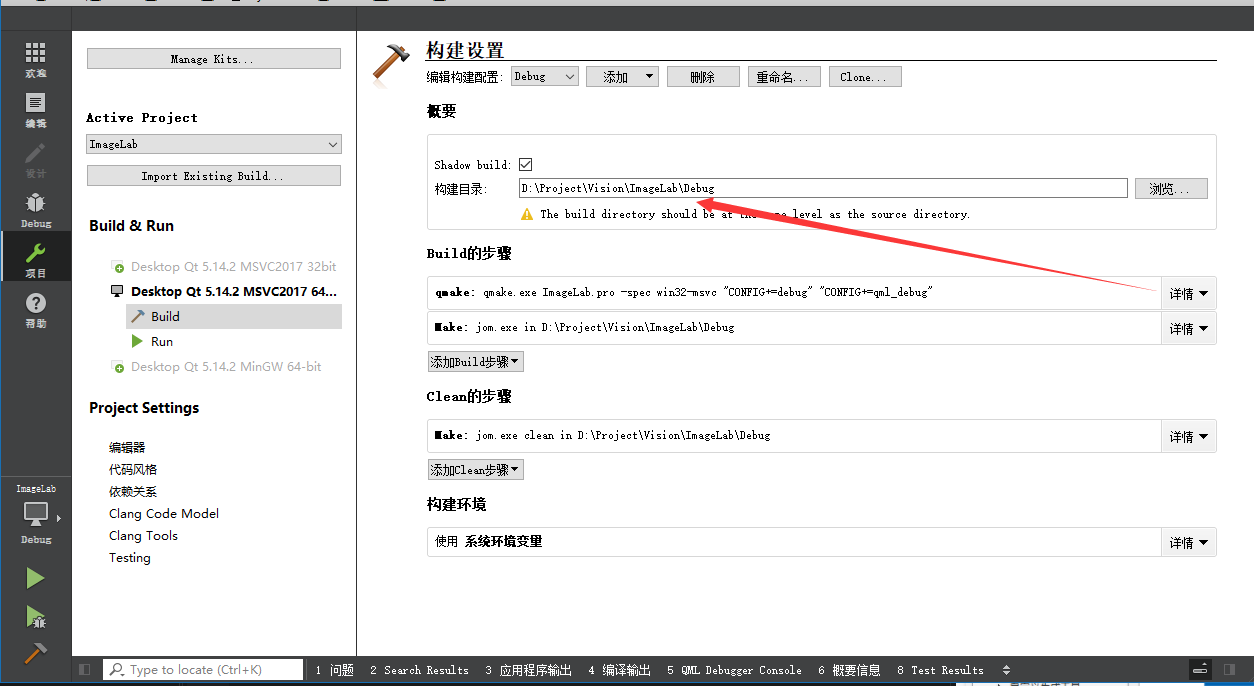Open the 编辑 (Edit) mode icon
Viewport: 1254px width, 686px height.
[x=35, y=110]
